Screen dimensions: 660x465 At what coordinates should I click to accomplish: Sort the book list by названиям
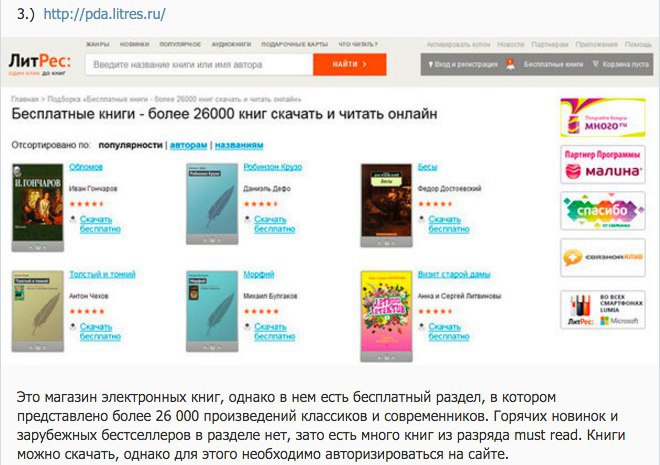(x=239, y=145)
